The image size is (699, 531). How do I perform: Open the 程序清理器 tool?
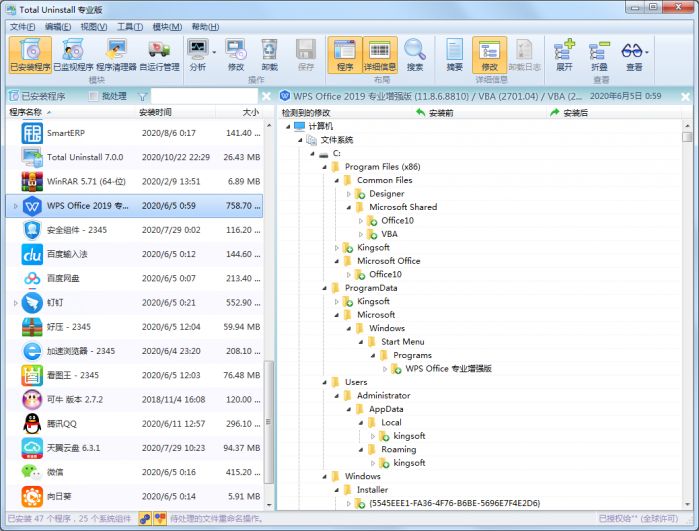116,54
